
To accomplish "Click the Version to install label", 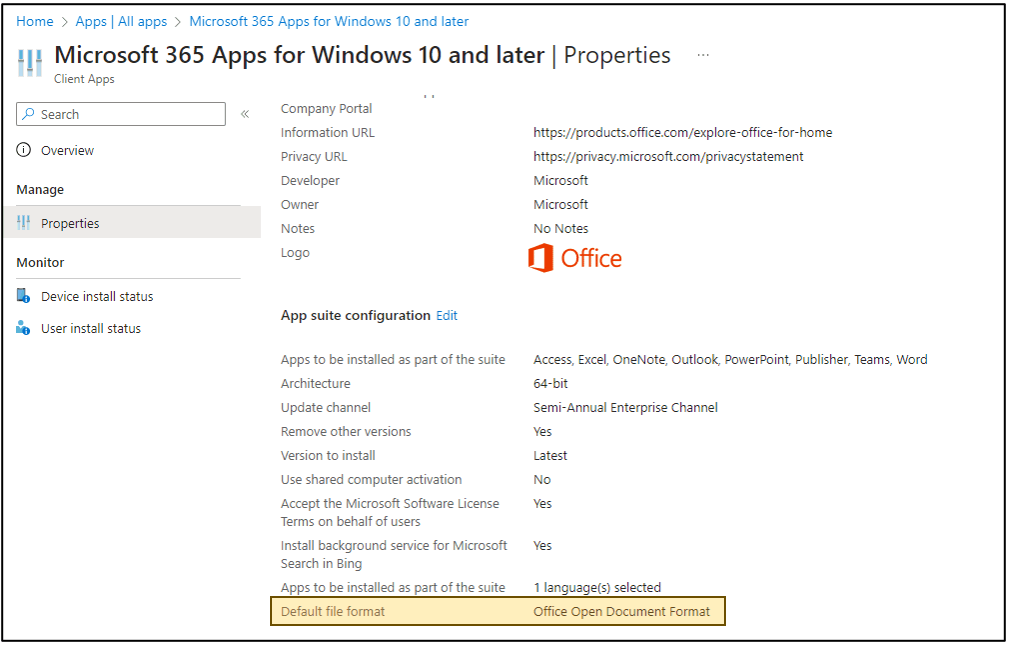I will (x=328, y=455).
